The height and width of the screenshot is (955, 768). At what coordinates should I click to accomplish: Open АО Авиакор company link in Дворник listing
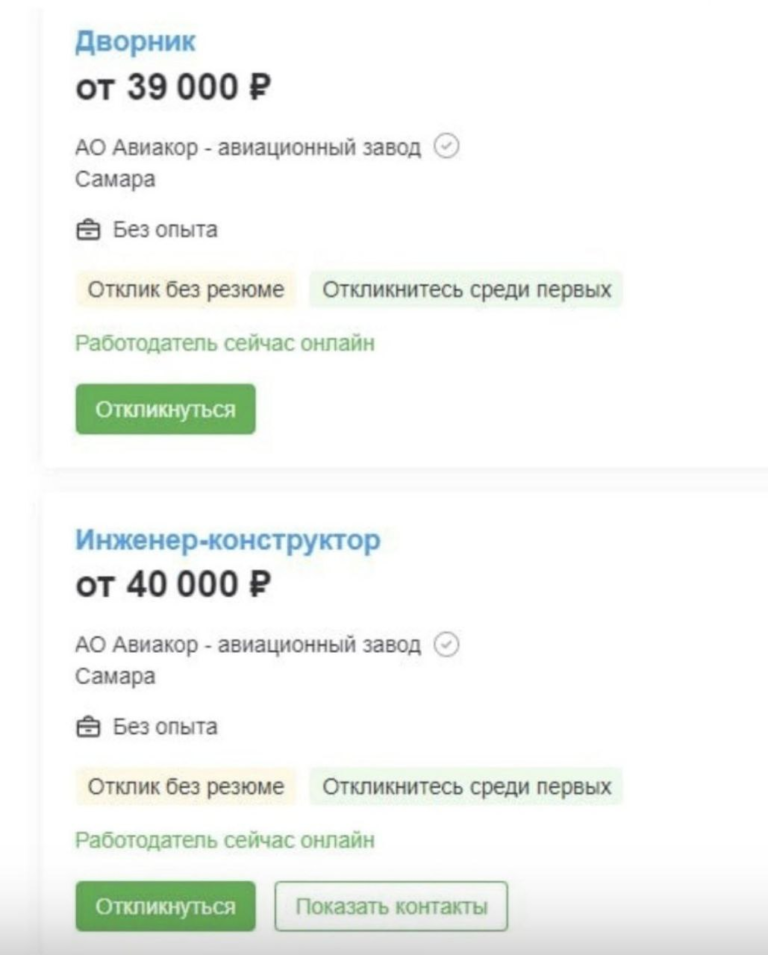point(248,147)
